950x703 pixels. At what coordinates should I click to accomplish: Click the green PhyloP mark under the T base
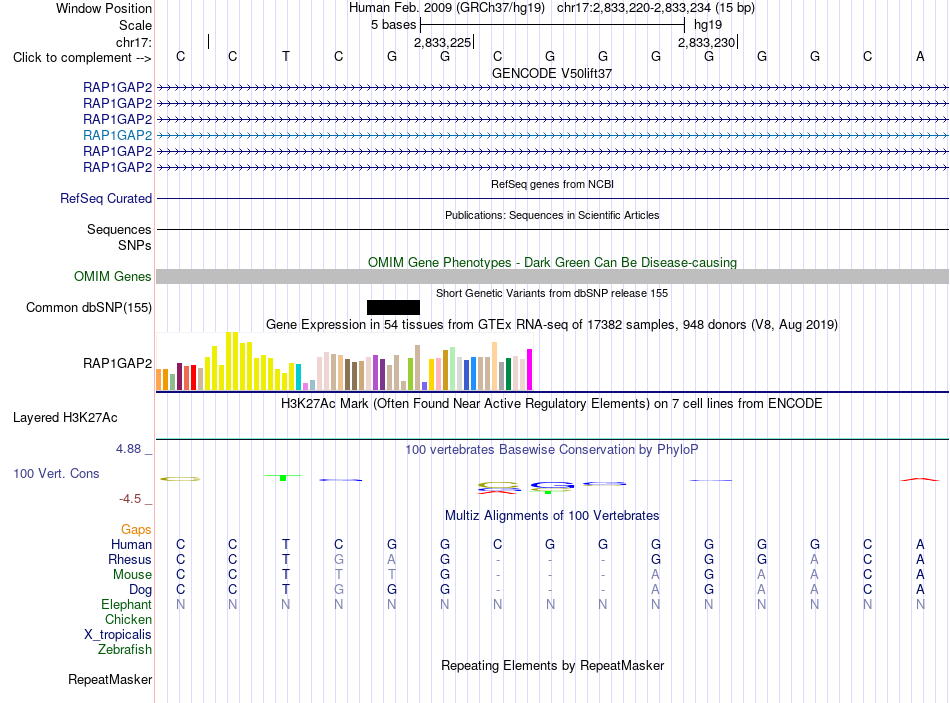click(x=283, y=478)
